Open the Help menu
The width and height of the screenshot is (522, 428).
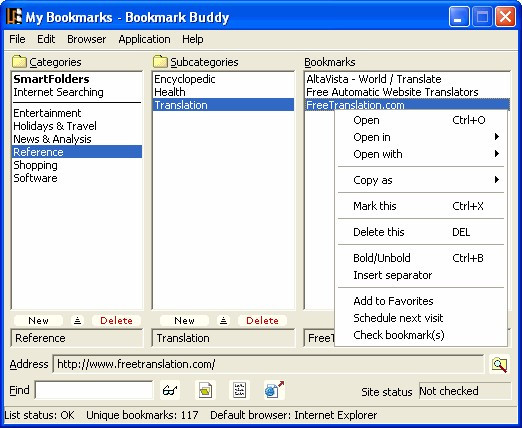pos(193,39)
